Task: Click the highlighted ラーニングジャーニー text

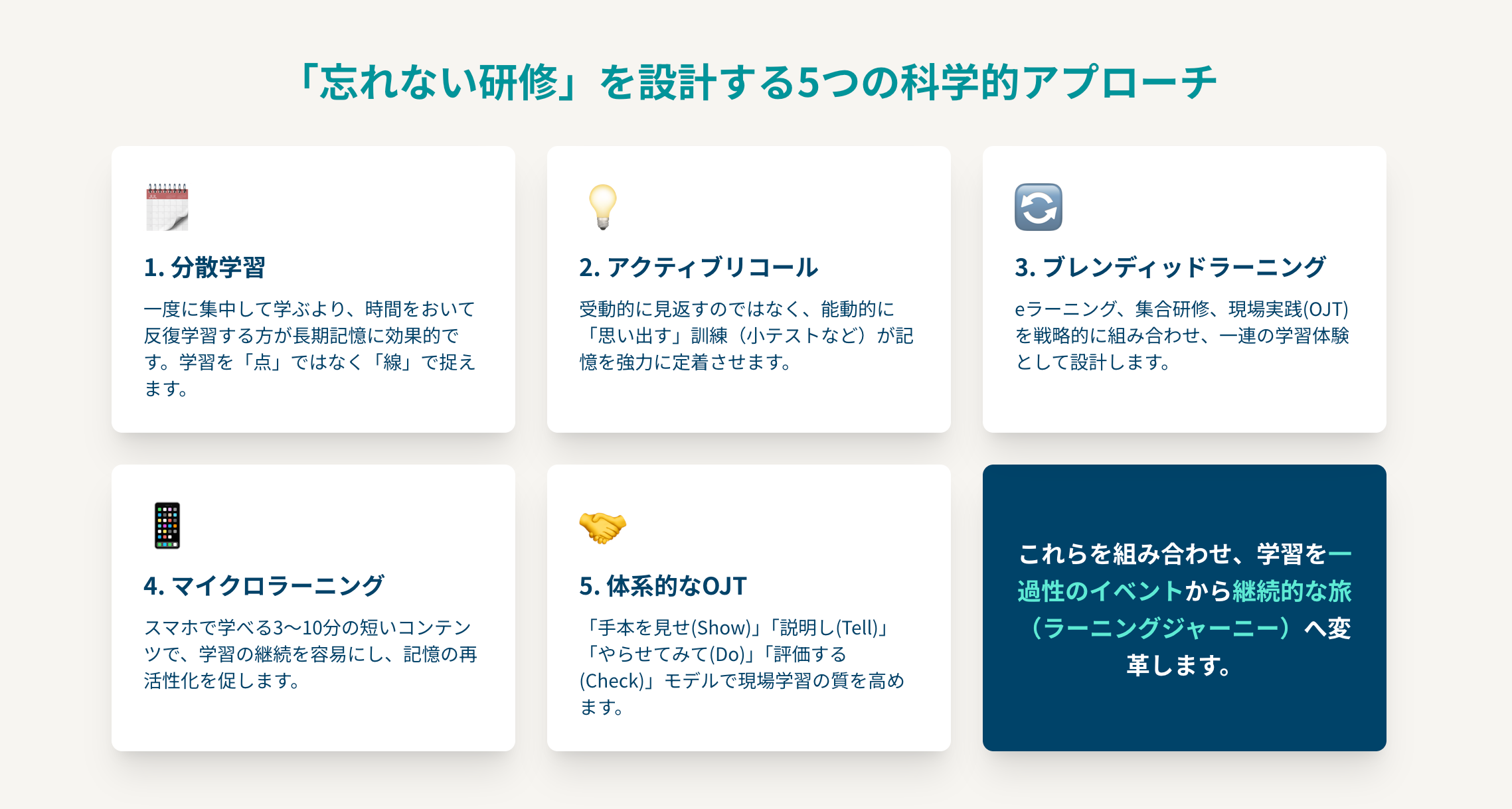Action: point(1159,628)
